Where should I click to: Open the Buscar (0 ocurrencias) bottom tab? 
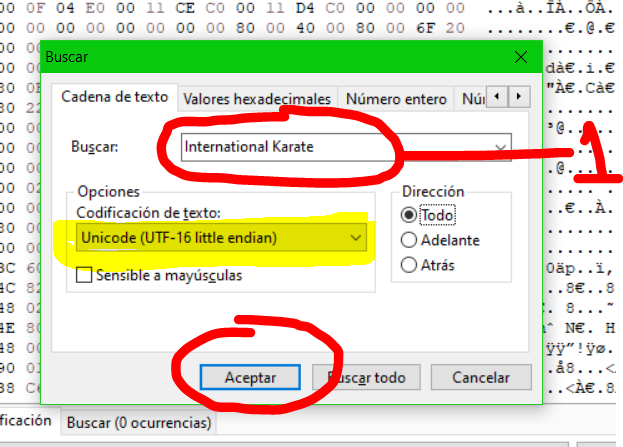click(x=139, y=422)
